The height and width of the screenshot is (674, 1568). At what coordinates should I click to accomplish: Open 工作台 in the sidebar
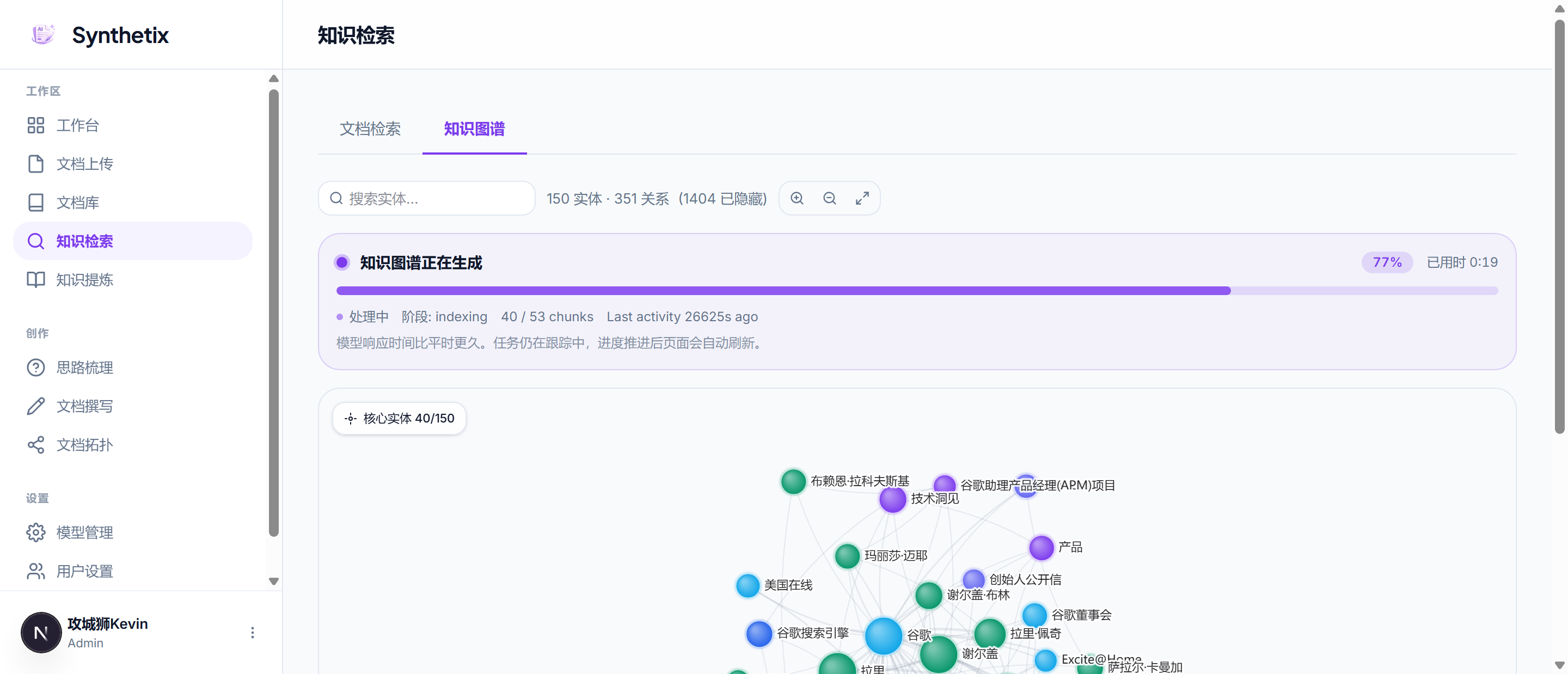point(133,125)
